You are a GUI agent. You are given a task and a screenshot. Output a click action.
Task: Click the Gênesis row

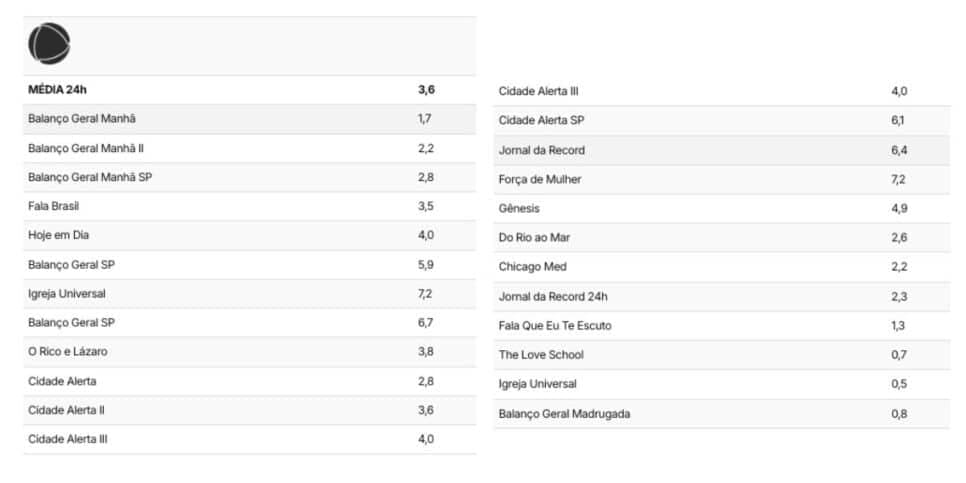pyautogui.click(x=721, y=209)
